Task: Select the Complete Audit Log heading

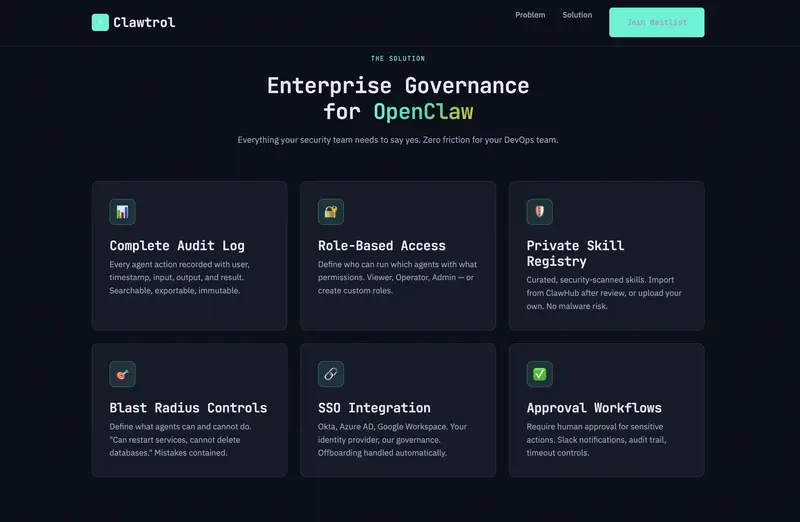Action: click(177, 245)
